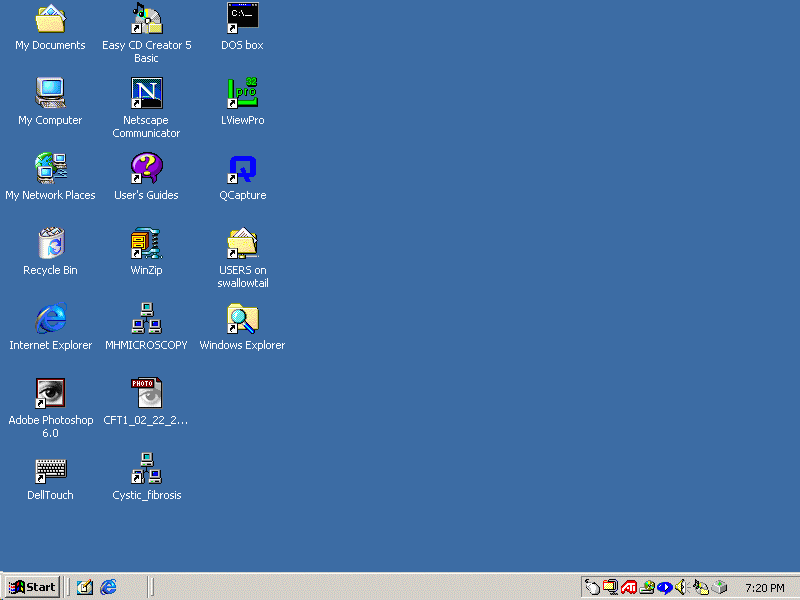Launch Netscape Communicator from the desktop
The image size is (800, 600).
pos(146,94)
